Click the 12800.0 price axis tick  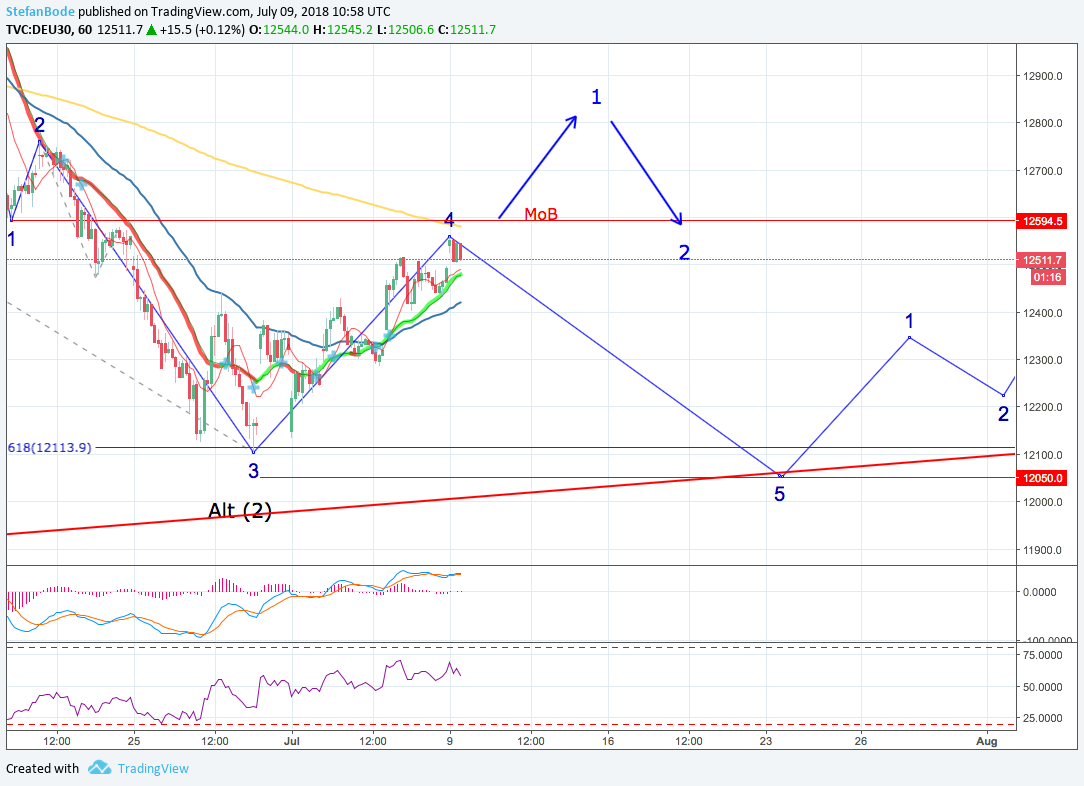coord(1043,123)
